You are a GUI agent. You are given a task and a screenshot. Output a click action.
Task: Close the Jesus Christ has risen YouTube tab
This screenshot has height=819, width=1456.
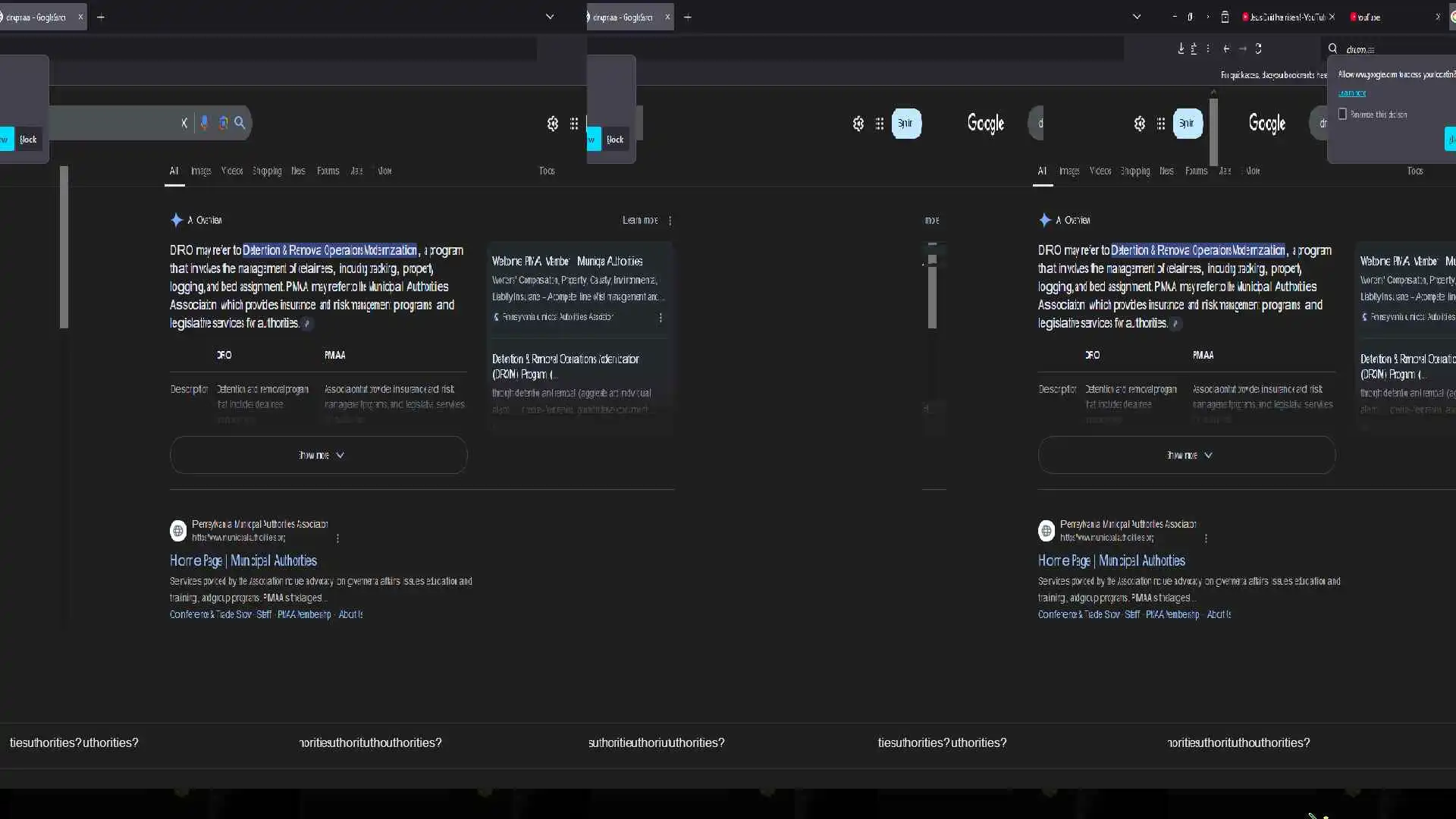click(x=1332, y=17)
